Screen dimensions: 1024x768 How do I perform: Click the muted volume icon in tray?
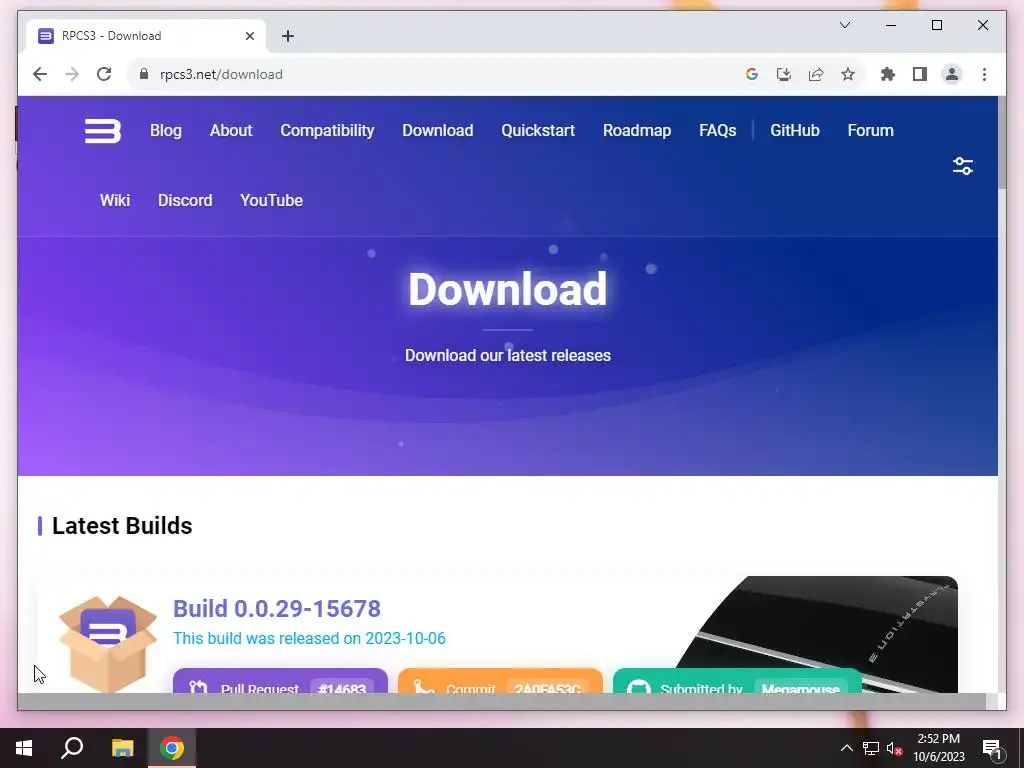click(895, 748)
